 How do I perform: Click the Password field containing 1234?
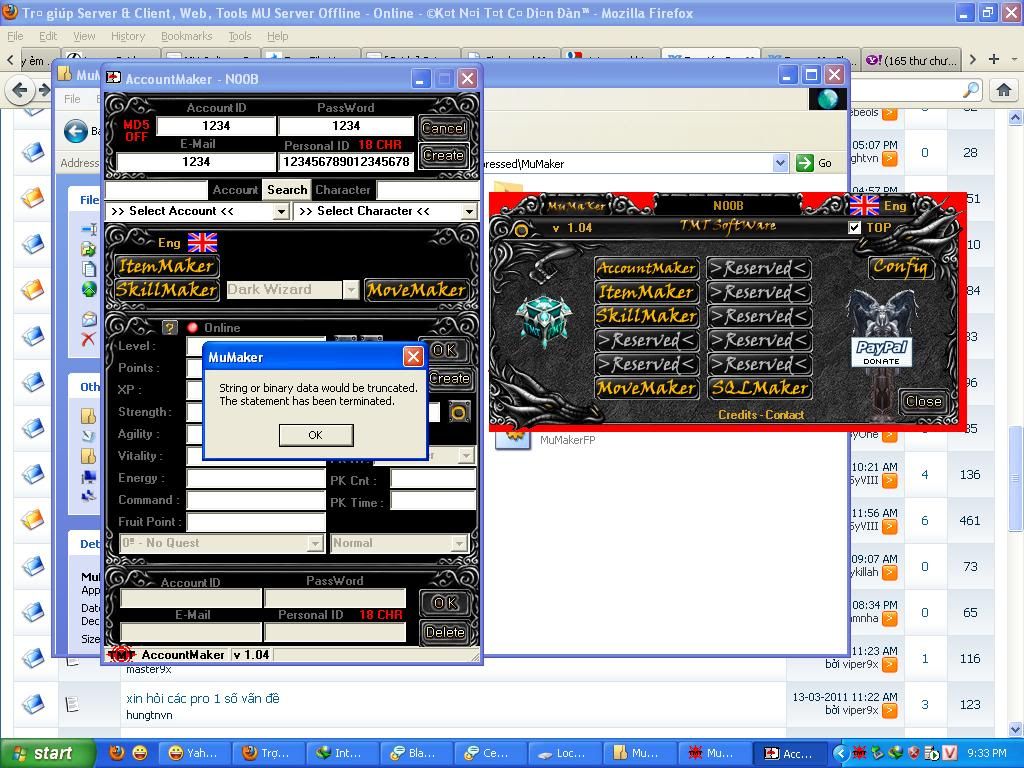coord(346,125)
